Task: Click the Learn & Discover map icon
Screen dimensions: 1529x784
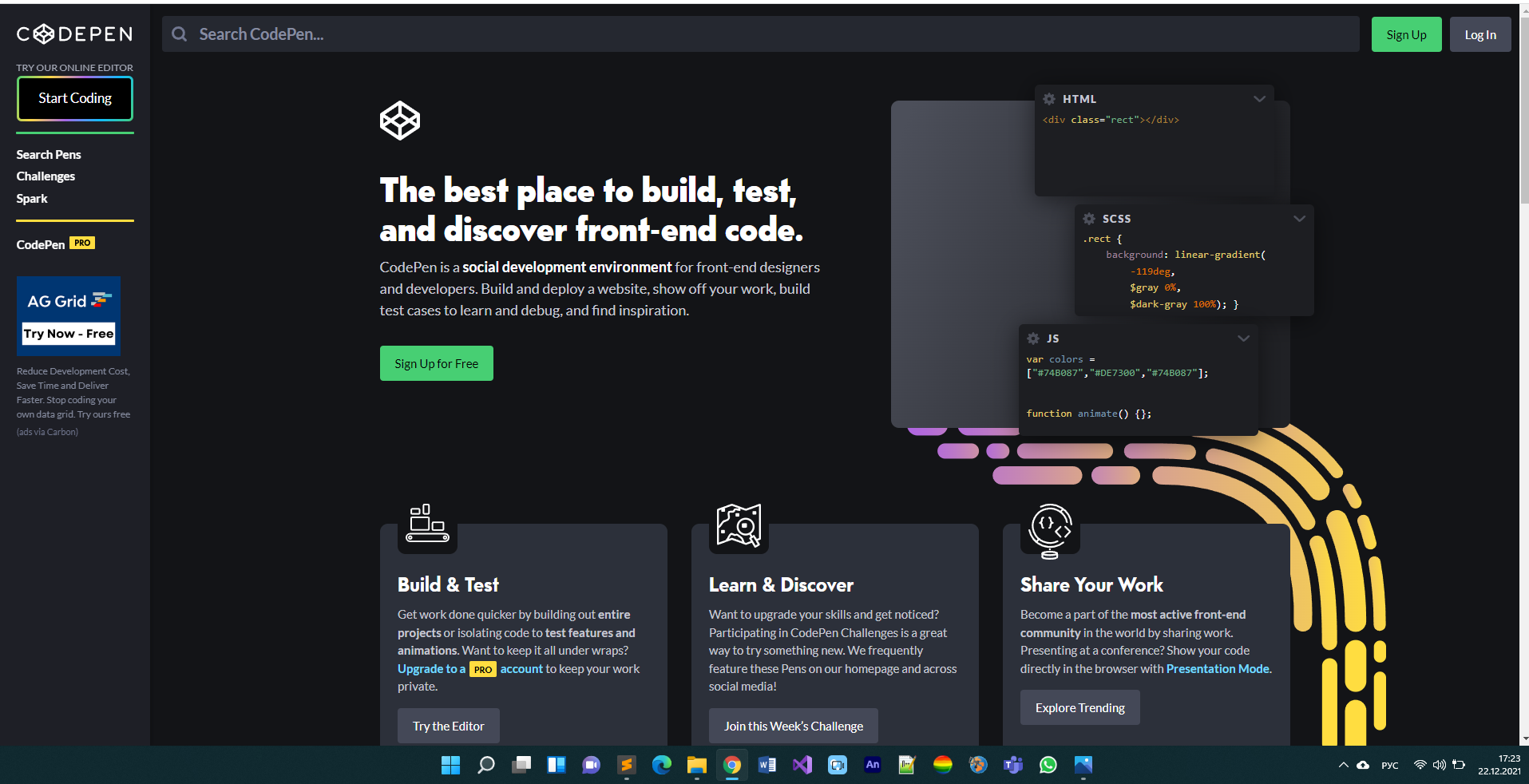Action: (739, 525)
